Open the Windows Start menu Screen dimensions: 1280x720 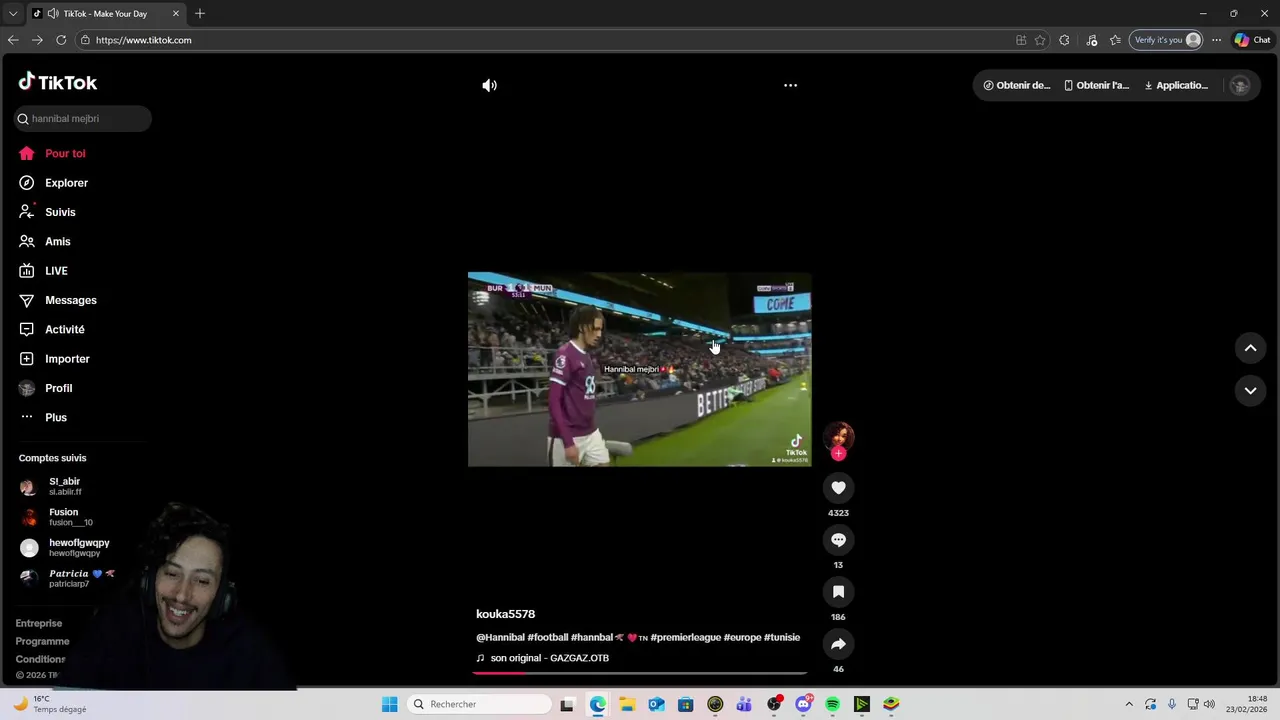(389, 704)
